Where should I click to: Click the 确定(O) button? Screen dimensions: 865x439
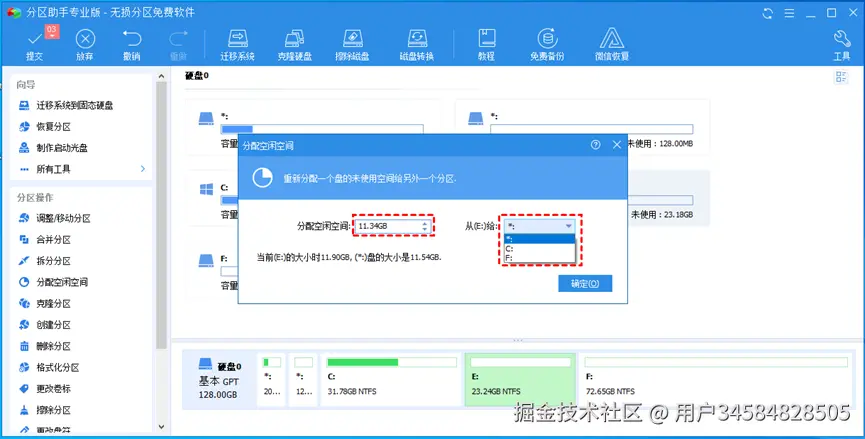585,283
